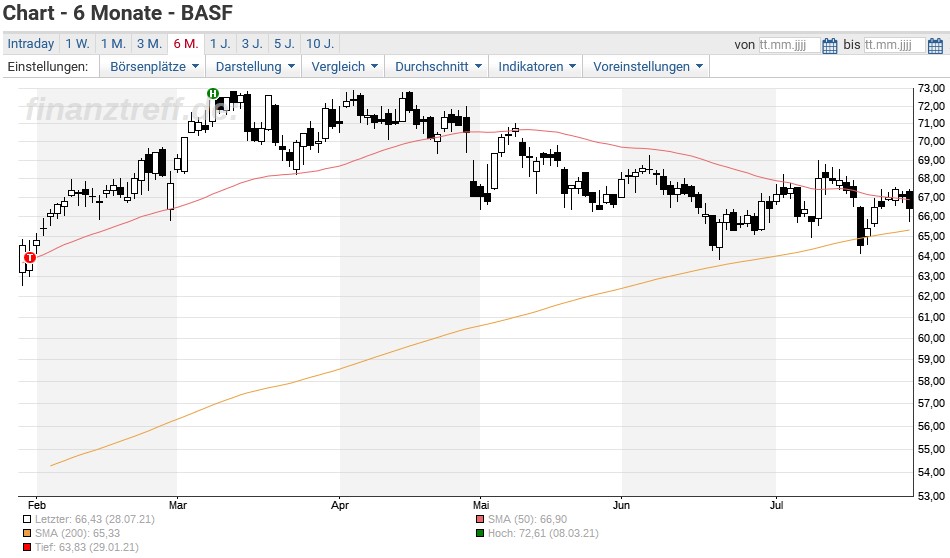The height and width of the screenshot is (558, 950).
Task: Click the 'Apr' x-axis label
Action: 340,505
